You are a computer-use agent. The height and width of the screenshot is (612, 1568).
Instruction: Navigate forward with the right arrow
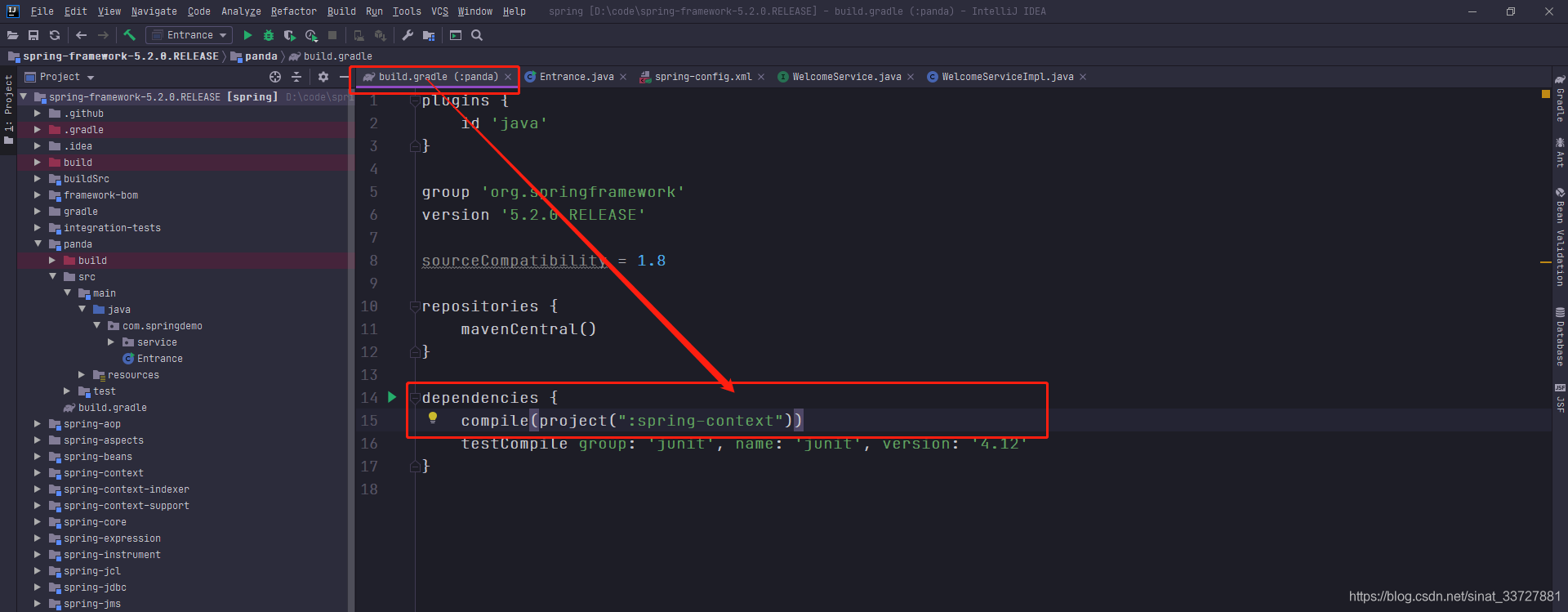point(103,35)
